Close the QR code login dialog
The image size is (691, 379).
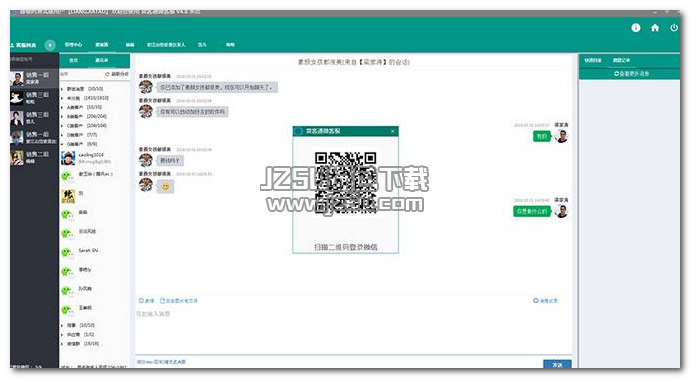(393, 131)
